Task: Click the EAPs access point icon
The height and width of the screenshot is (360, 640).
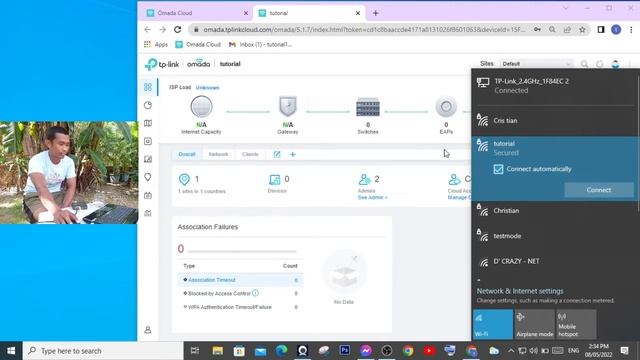Action: (x=446, y=107)
